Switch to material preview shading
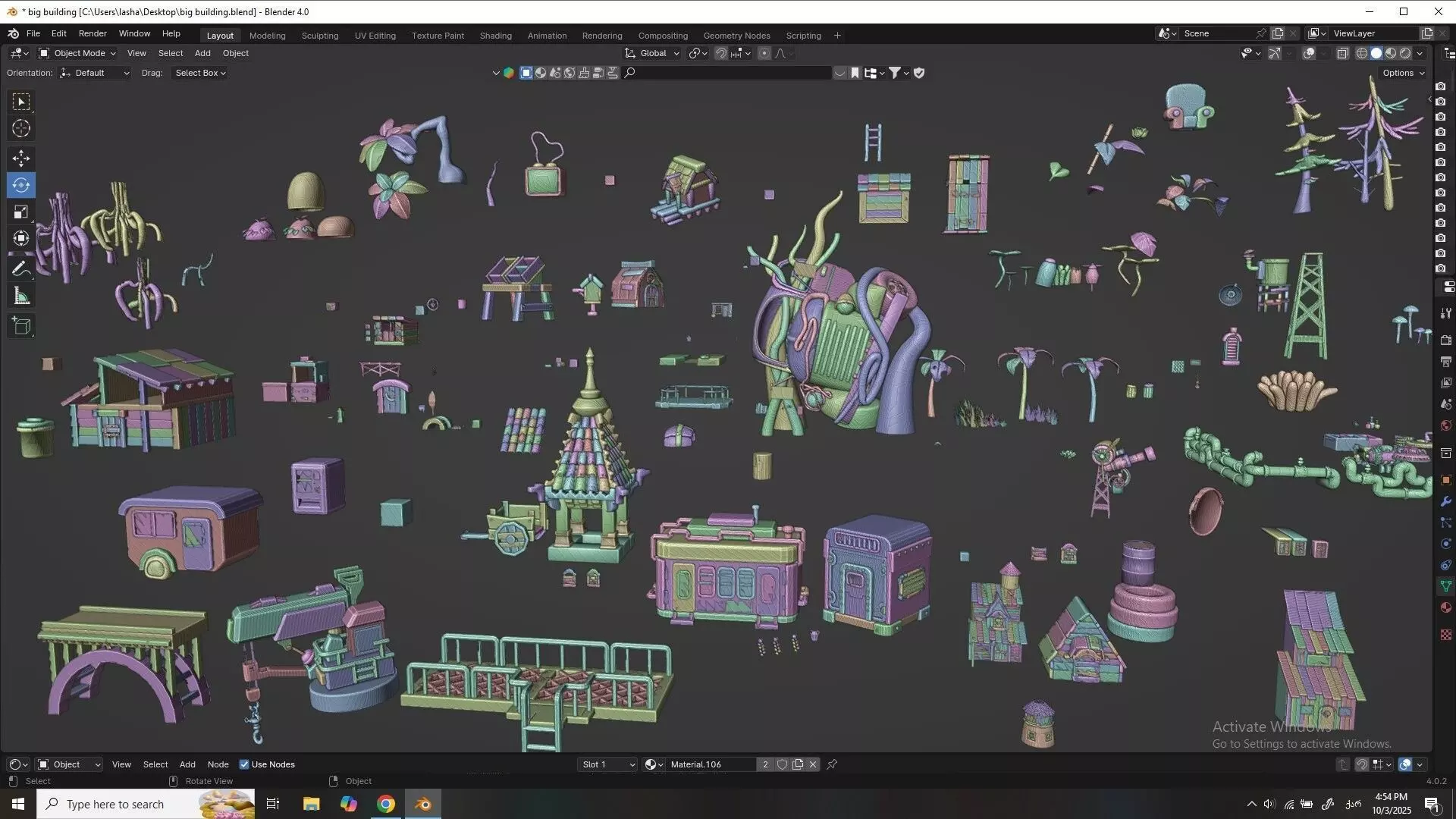The height and width of the screenshot is (819, 1456). click(x=1391, y=53)
